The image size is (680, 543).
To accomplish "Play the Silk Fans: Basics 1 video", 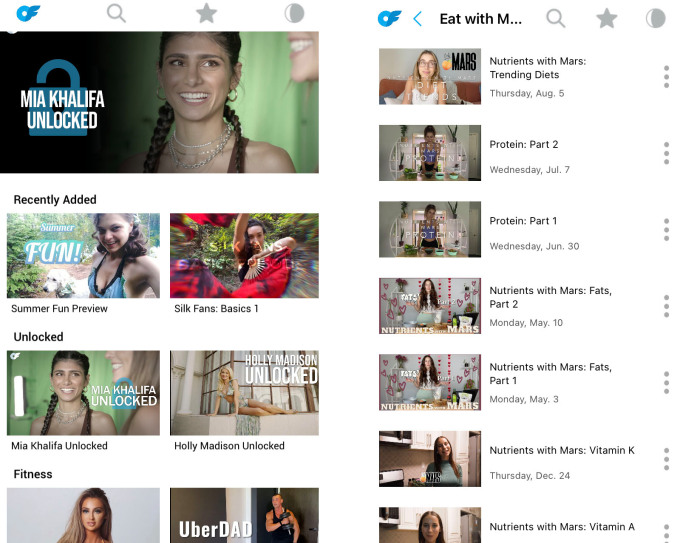I will tap(244, 255).
